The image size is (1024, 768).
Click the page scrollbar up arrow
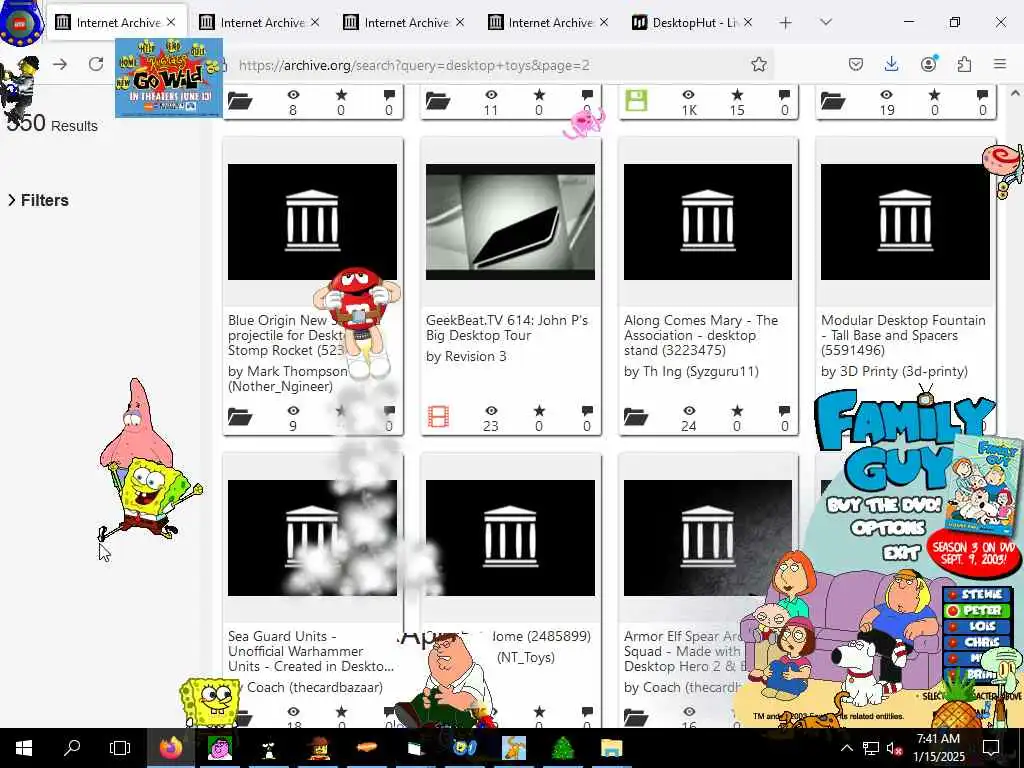(1015, 93)
